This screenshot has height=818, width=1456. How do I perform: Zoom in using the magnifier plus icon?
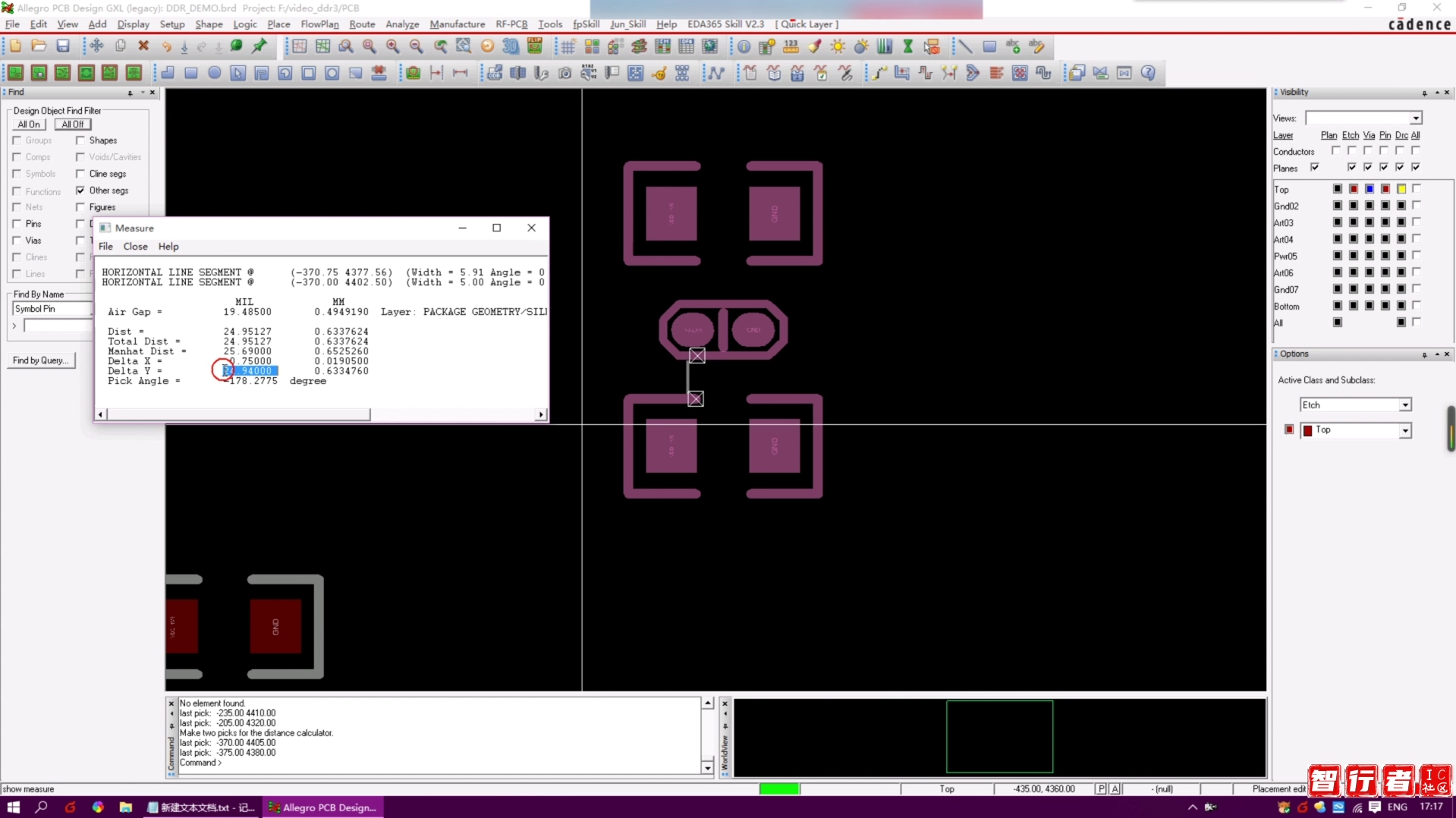pyautogui.click(x=393, y=46)
